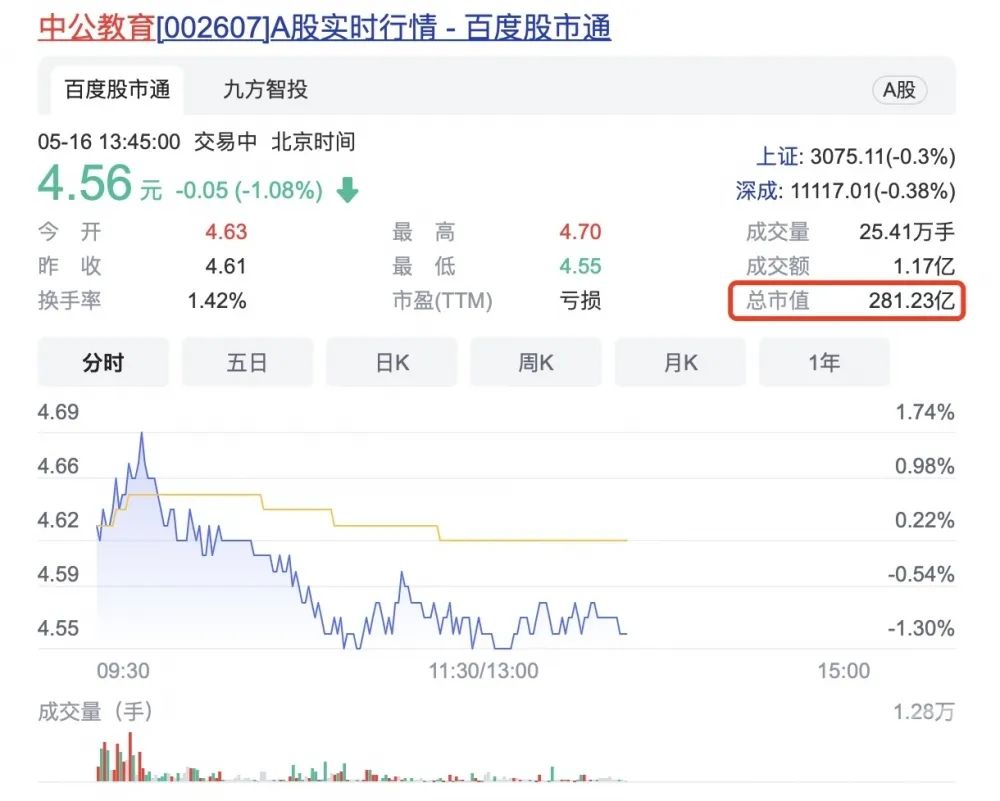Click the 今开 value 4.63
This screenshot has height=801, width=1000.
(x=226, y=231)
